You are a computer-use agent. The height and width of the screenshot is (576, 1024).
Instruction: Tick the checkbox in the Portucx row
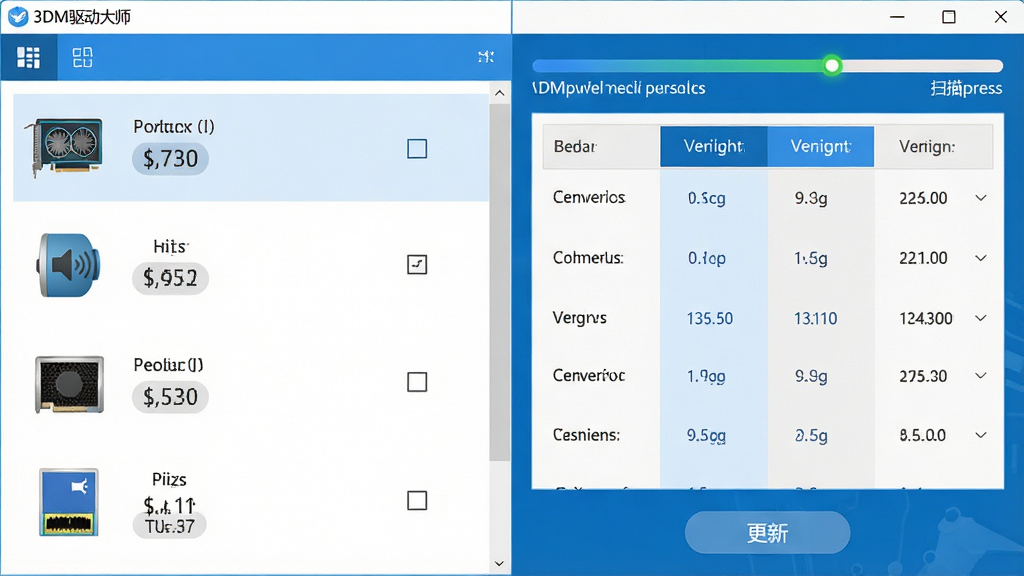[x=417, y=149]
